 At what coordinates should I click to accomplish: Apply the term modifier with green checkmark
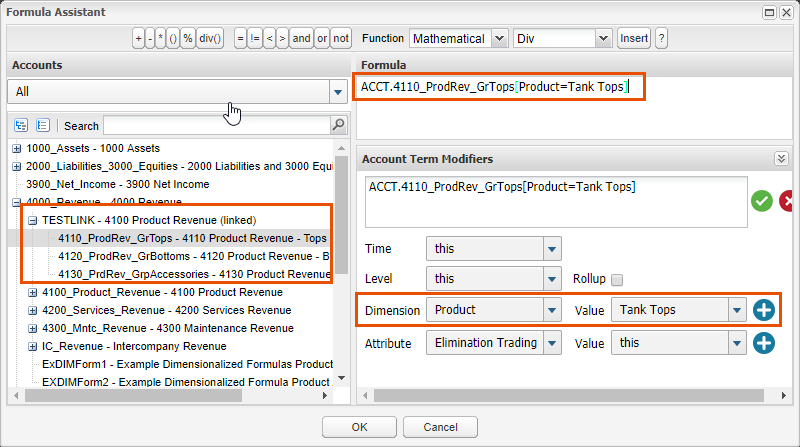coord(761,201)
